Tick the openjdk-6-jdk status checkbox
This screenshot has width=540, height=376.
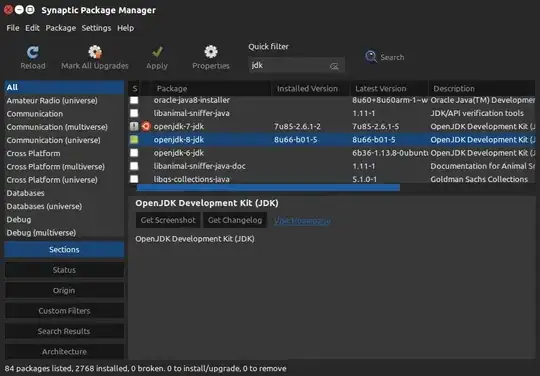[x=134, y=153]
